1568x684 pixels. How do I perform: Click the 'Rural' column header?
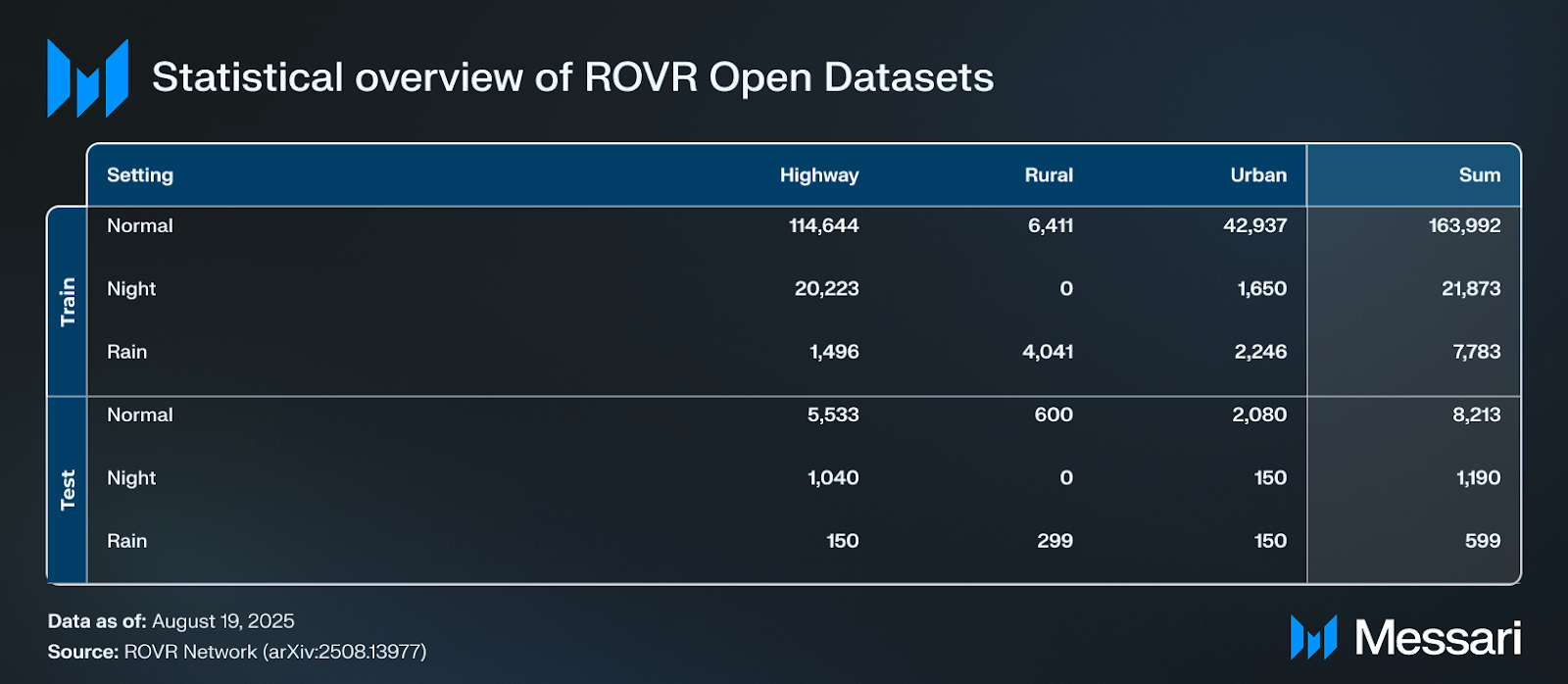(1049, 175)
